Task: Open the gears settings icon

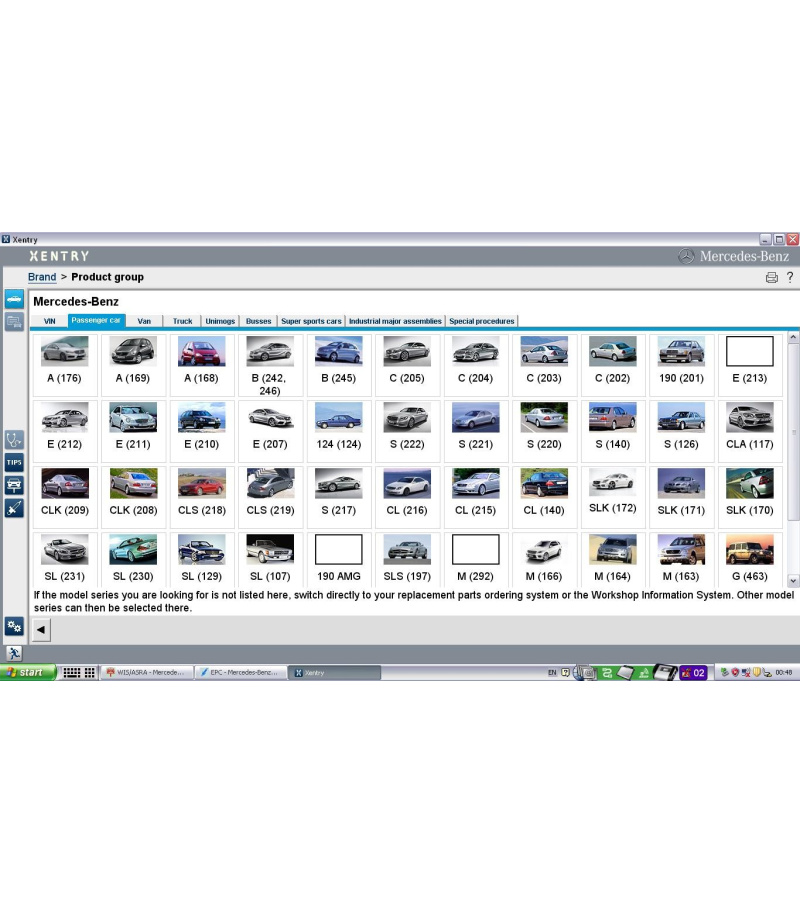Action: coord(14,626)
